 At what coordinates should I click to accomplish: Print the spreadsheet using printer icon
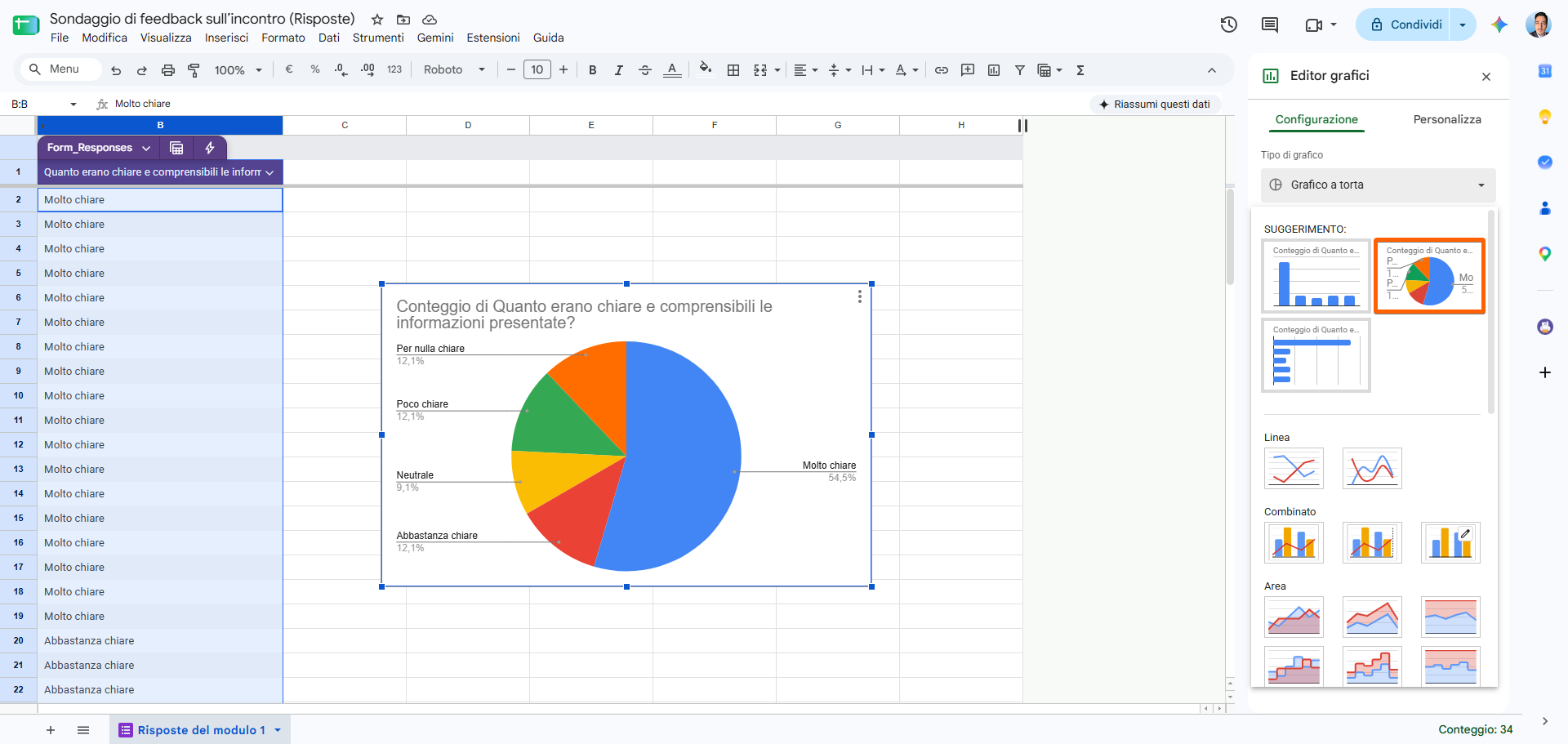pyautogui.click(x=167, y=70)
